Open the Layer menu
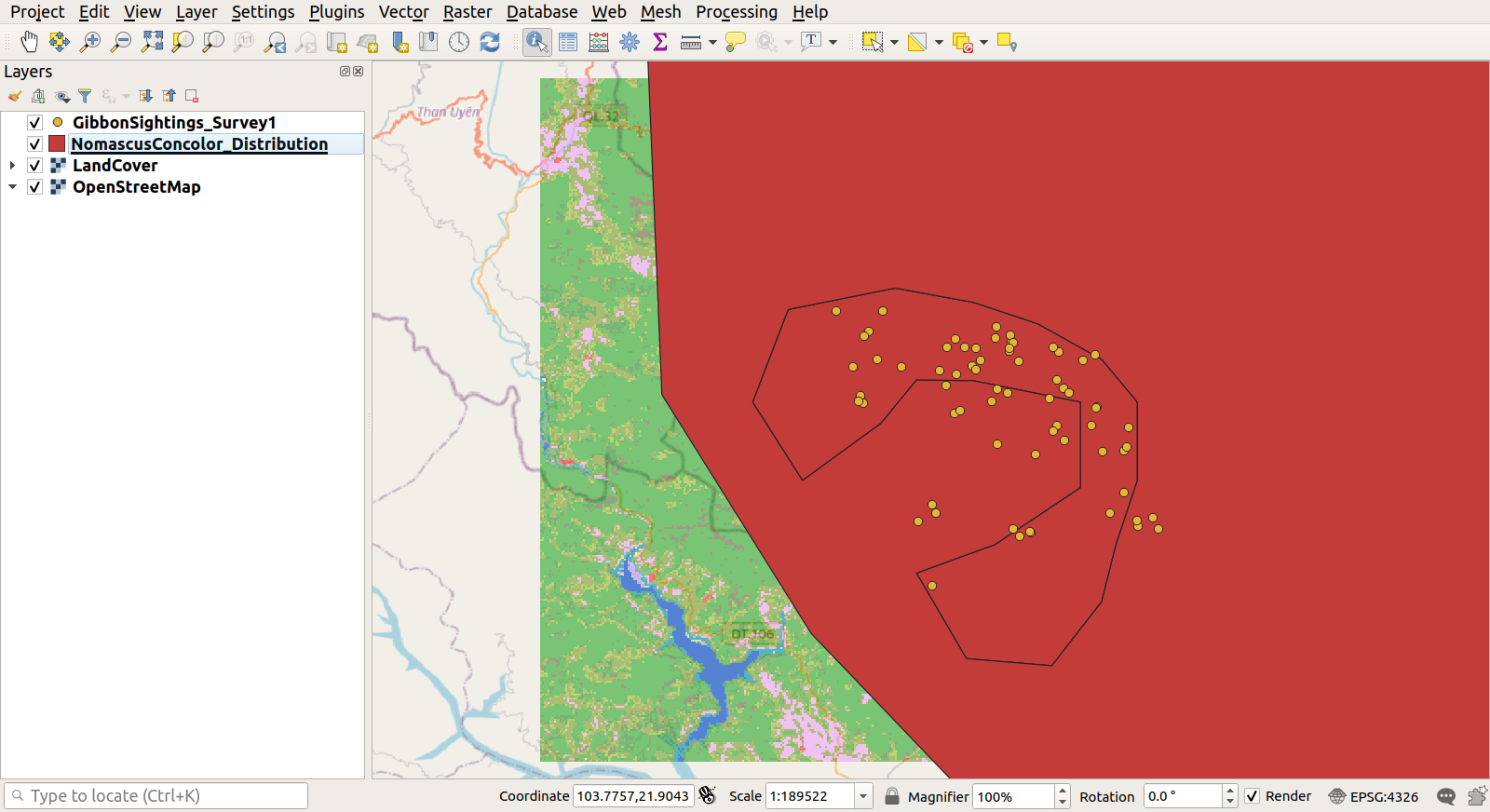The width and height of the screenshot is (1490, 812). [196, 12]
